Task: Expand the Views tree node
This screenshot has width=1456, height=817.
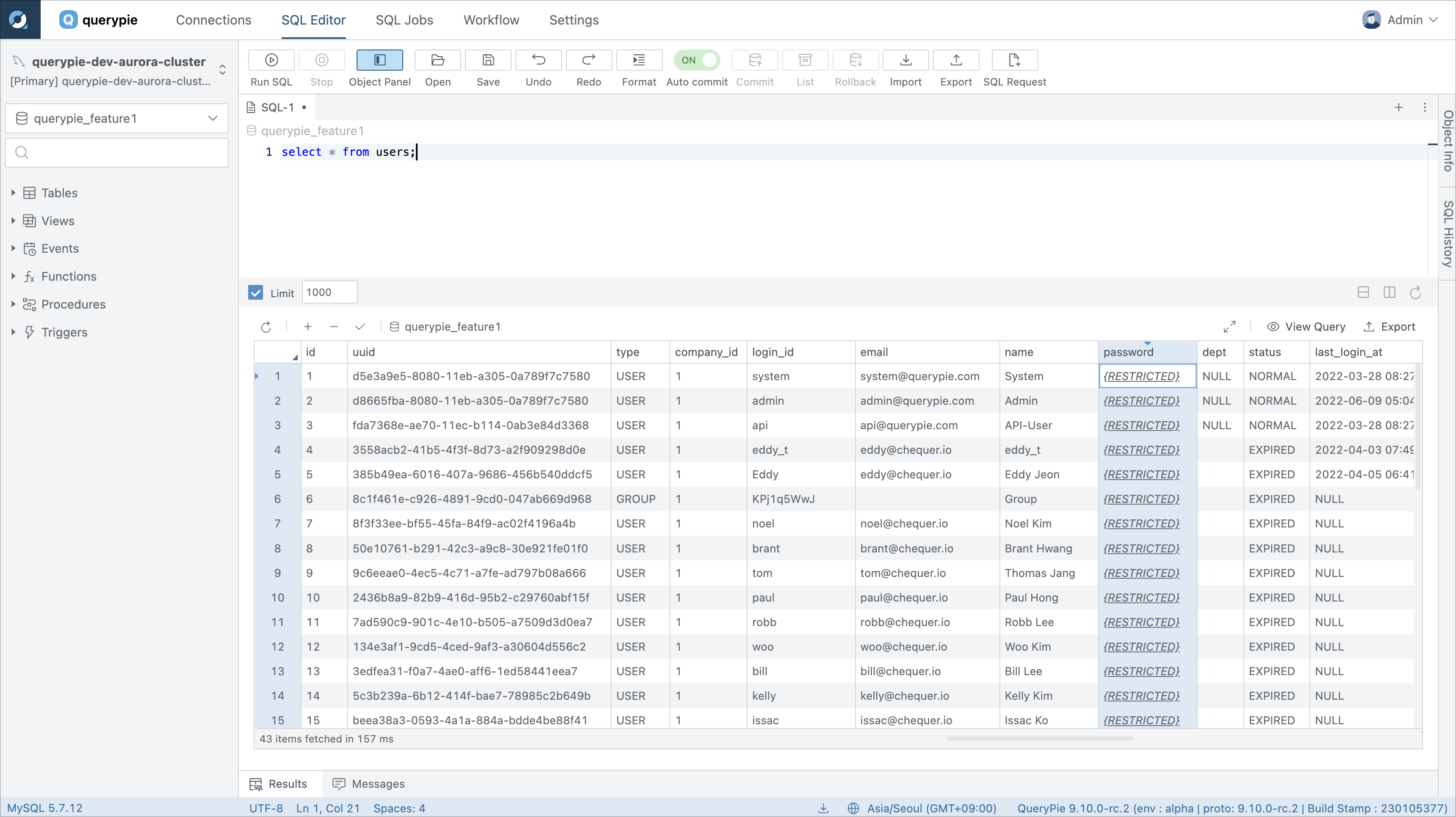Action: pyautogui.click(x=13, y=221)
